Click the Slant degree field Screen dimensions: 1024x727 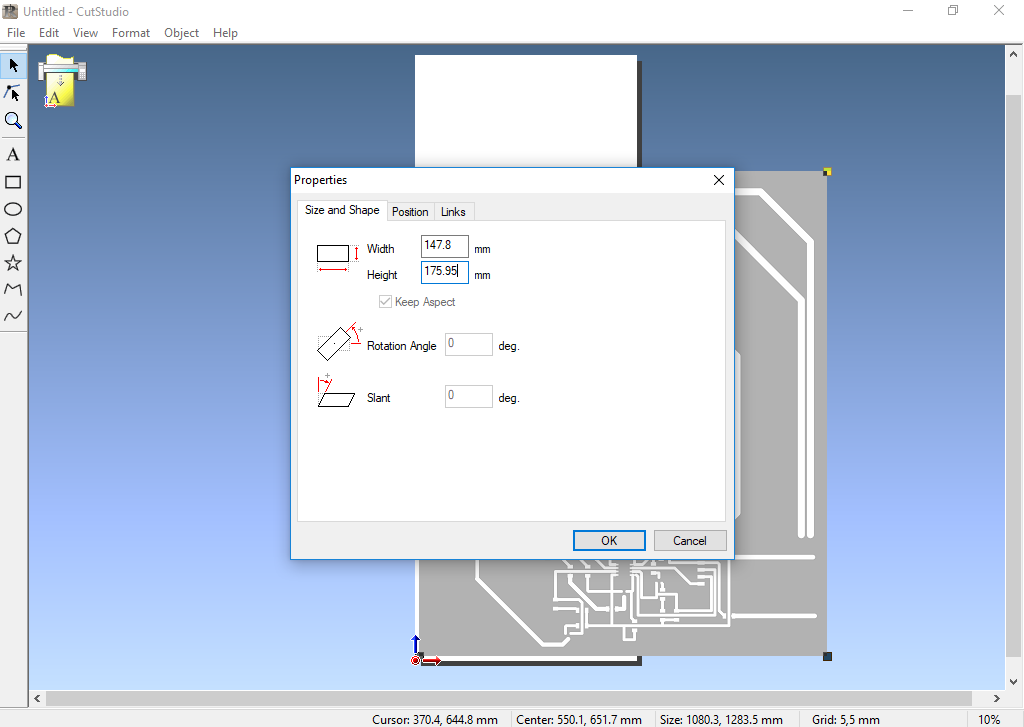coord(469,396)
